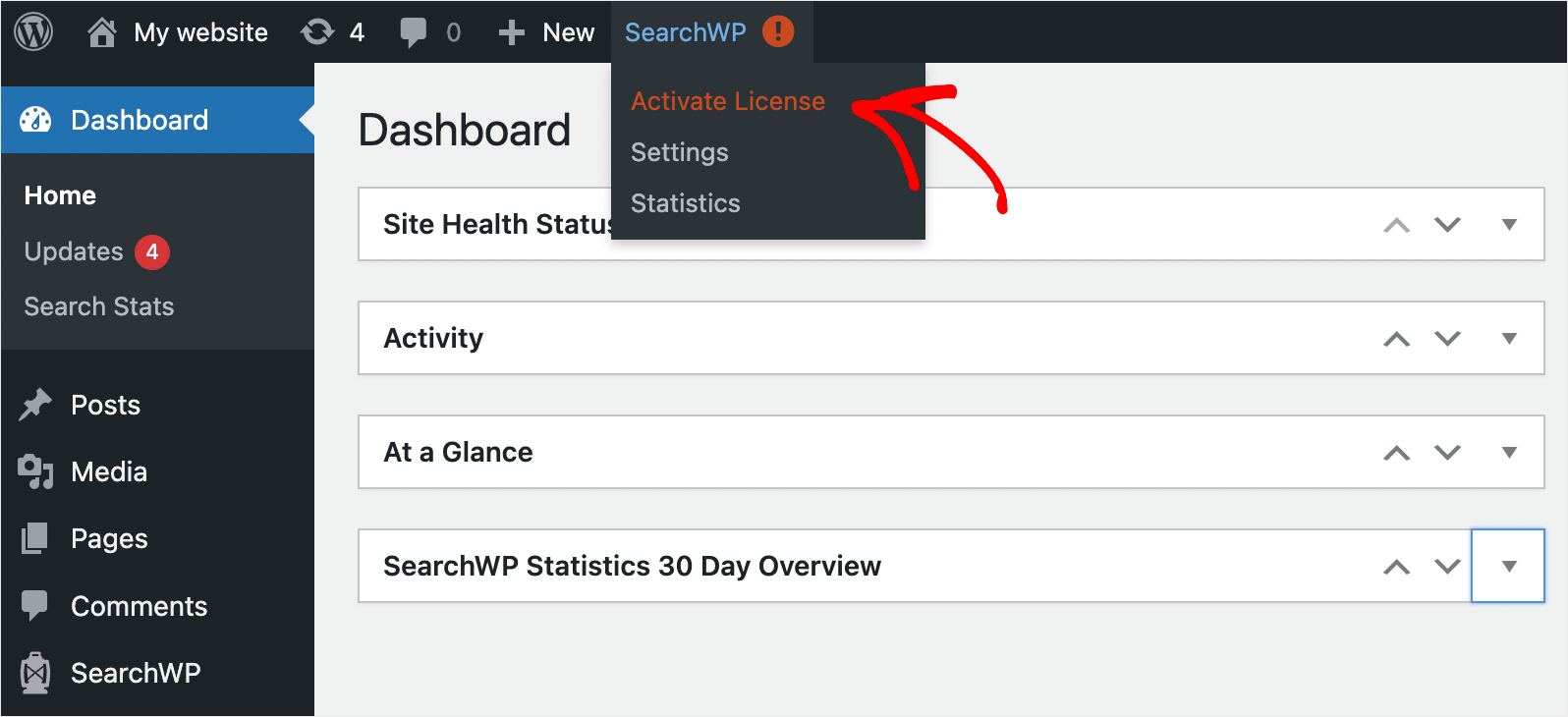Toggle the At a Glance panel triangle
This screenshot has width=1568, height=717.
click(1509, 452)
